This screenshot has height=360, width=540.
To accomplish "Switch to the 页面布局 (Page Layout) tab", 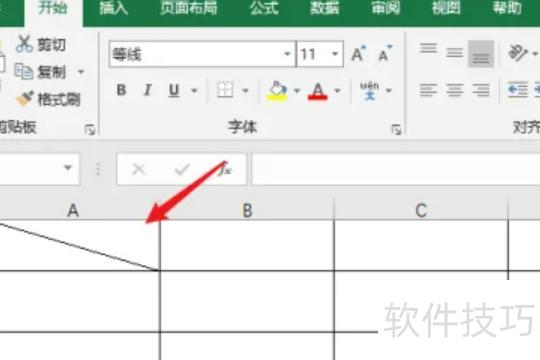I will click(x=189, y=9).
